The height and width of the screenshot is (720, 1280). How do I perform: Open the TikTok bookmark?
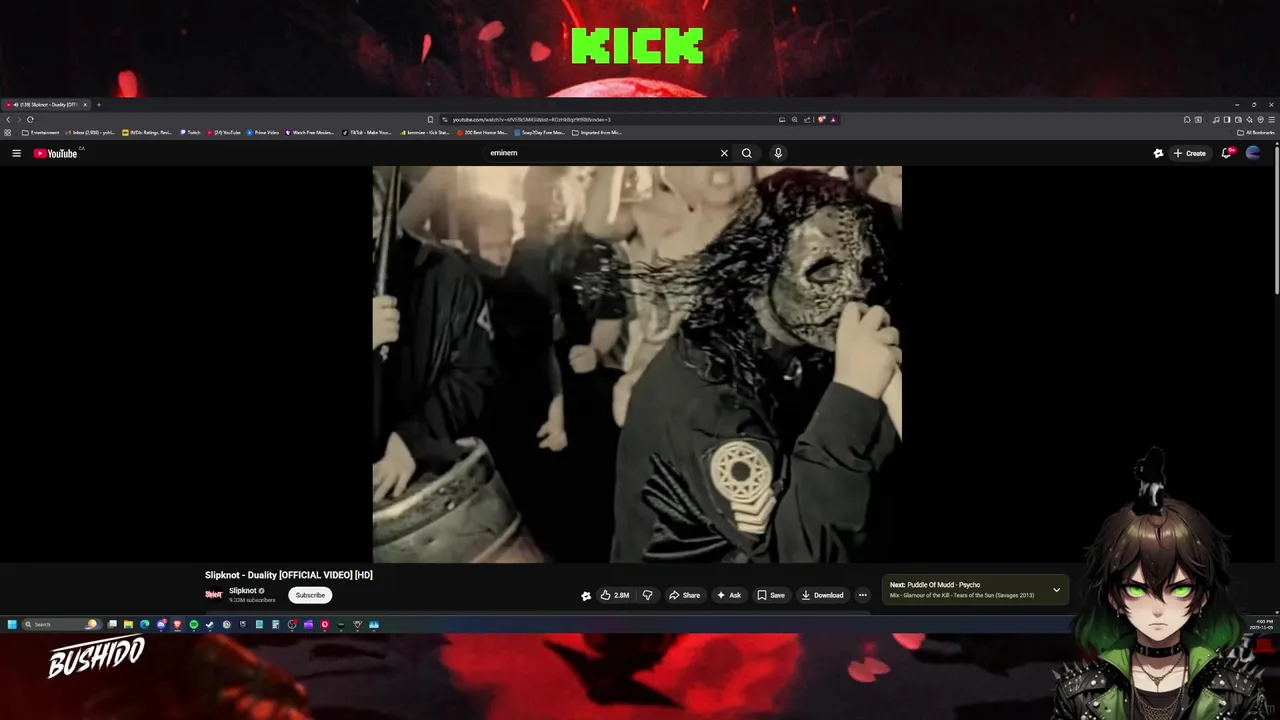tap(367, 132)
